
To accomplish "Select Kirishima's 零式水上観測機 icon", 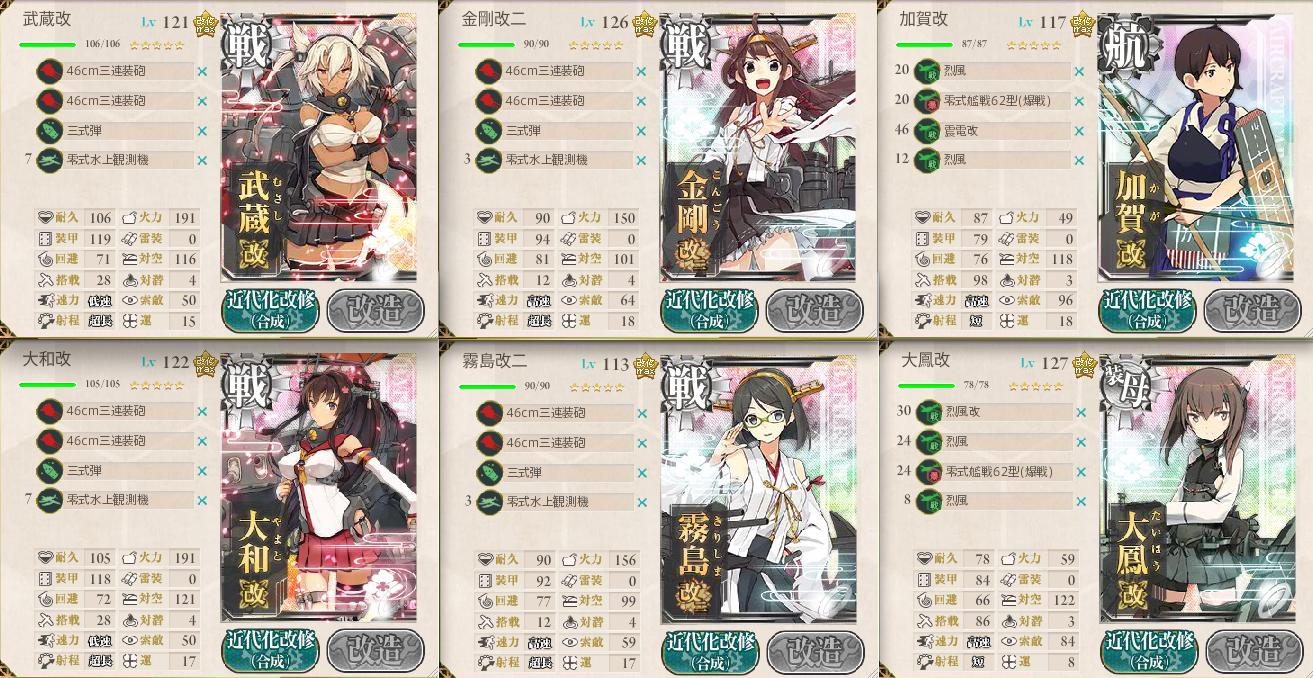I will coord(489,501).
